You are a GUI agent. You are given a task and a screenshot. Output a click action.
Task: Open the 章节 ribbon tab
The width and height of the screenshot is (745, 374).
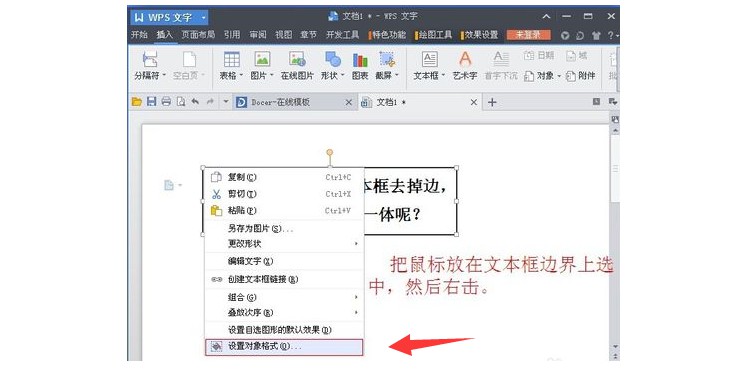pyautogui.click(x=308, y=35)
